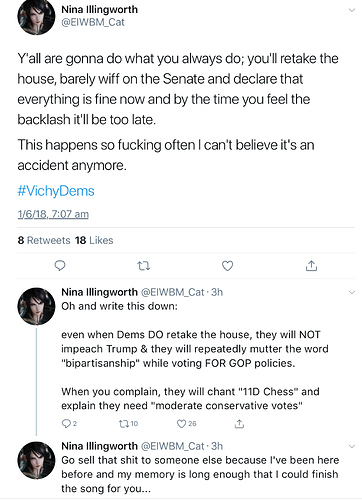Click the reply icon under the main tweet

[x=60, y=266]
